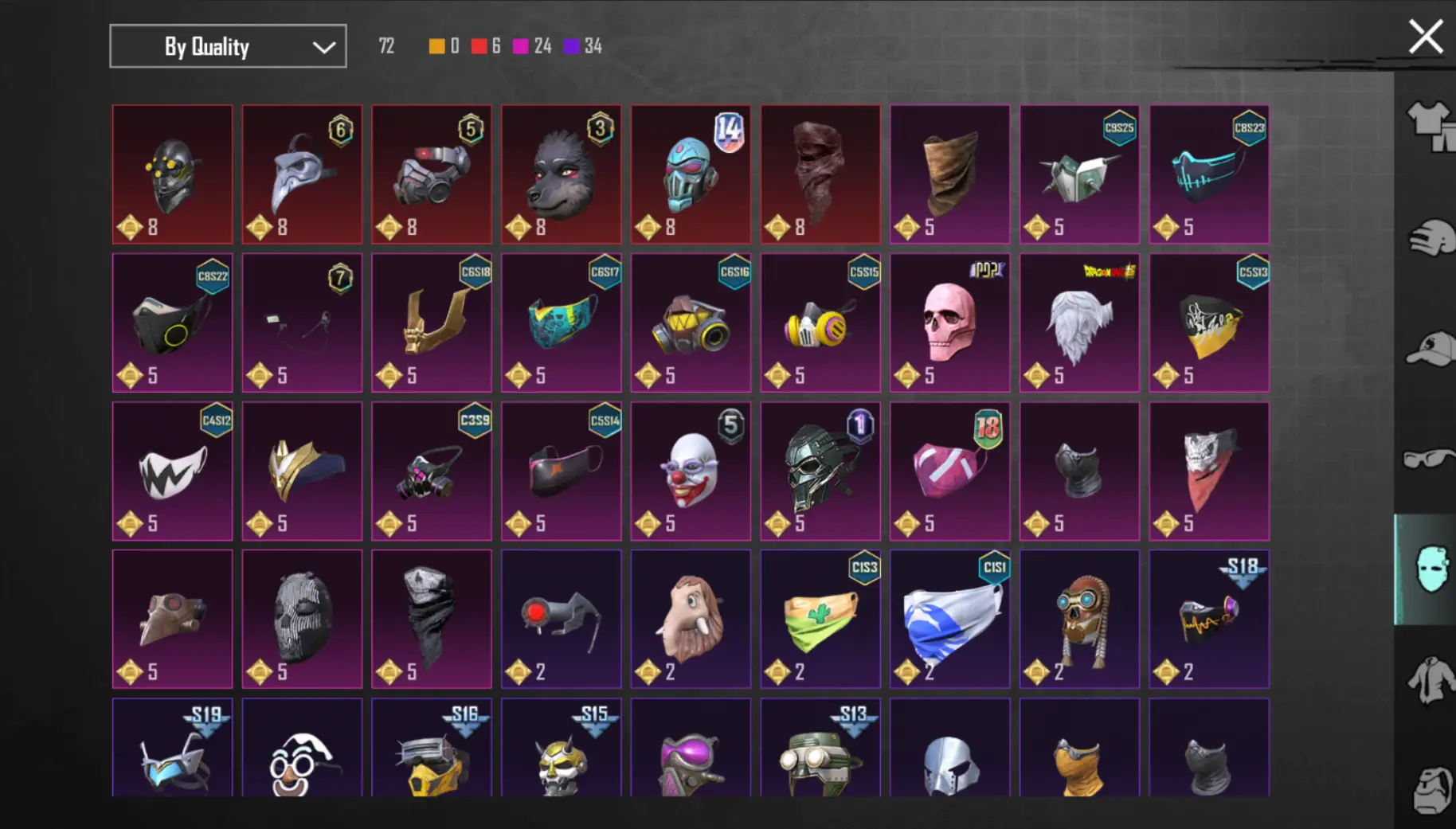
Task: Open the outfit set category icon
Action: [1431, 126]
